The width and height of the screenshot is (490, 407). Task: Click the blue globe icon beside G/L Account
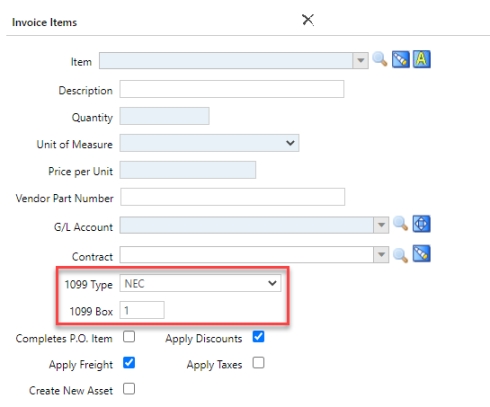click(x=422, y=224)
